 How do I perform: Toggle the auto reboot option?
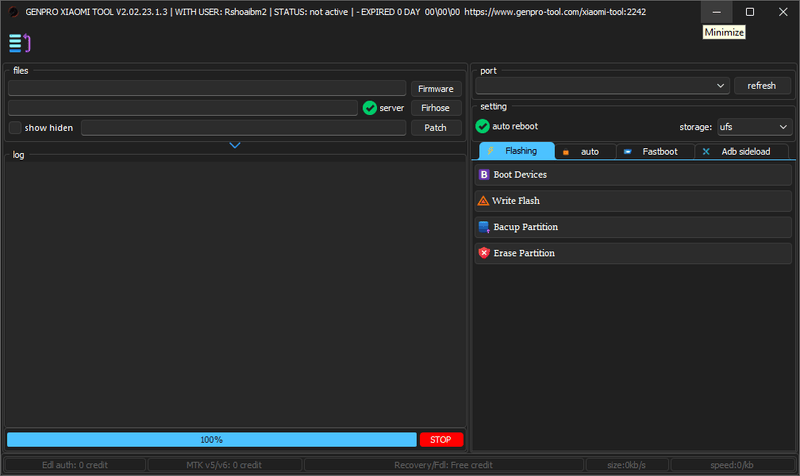click(x=483, y=127)
